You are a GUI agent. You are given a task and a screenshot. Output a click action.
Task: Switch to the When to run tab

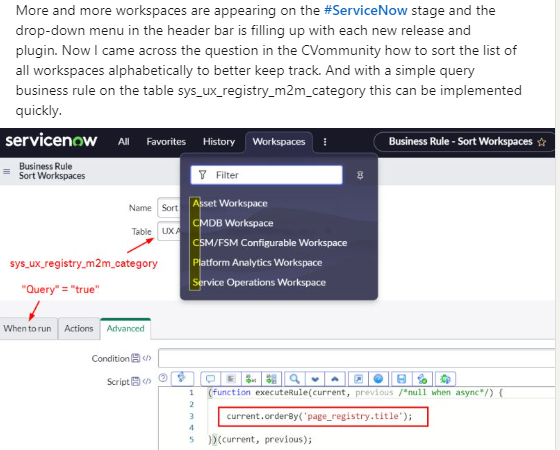point(28,328)
